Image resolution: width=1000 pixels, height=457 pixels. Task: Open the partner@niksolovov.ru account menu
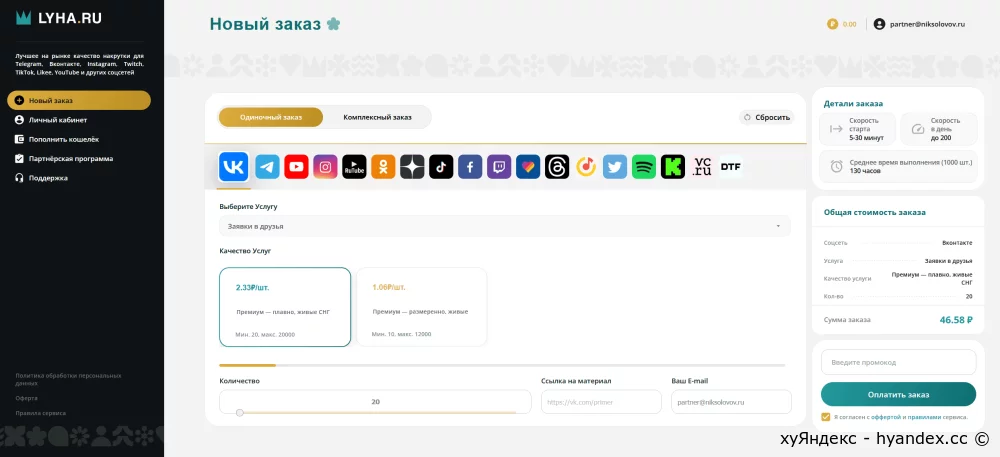click(919, 24)
